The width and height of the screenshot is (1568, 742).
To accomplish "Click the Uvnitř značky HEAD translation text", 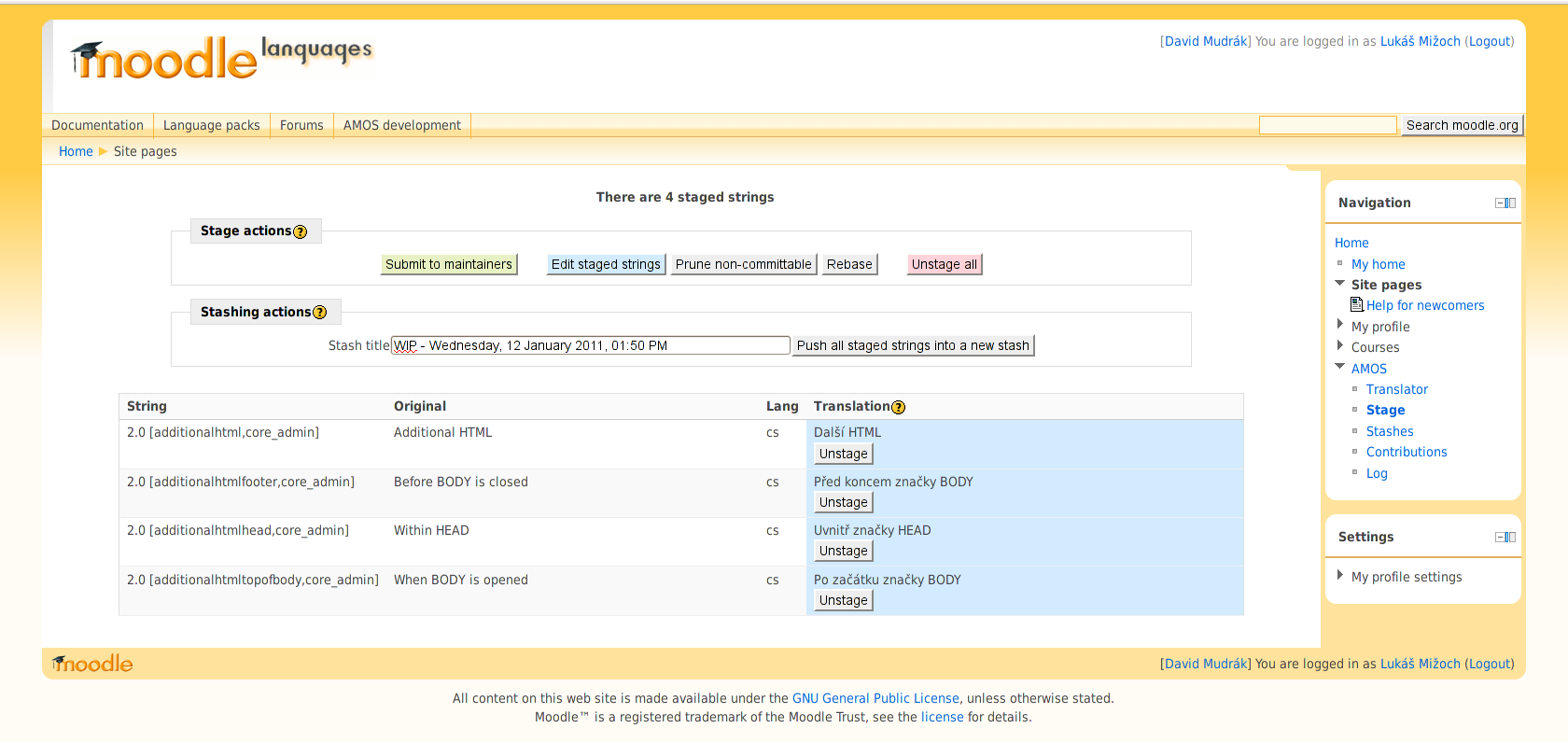I will (872, 530).
